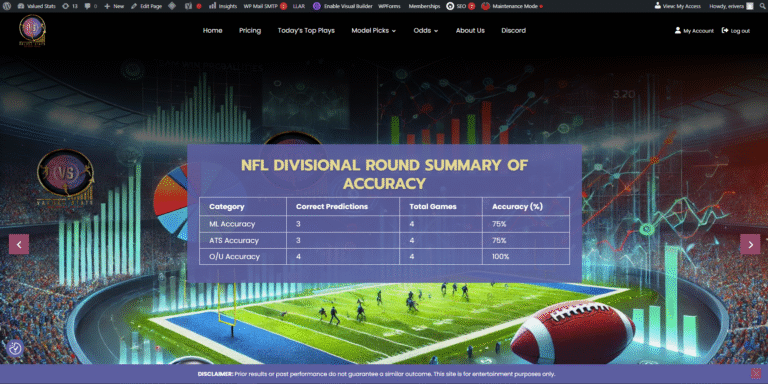
Task: Open WPForms in admin bar
Action: tap(390, 6)
